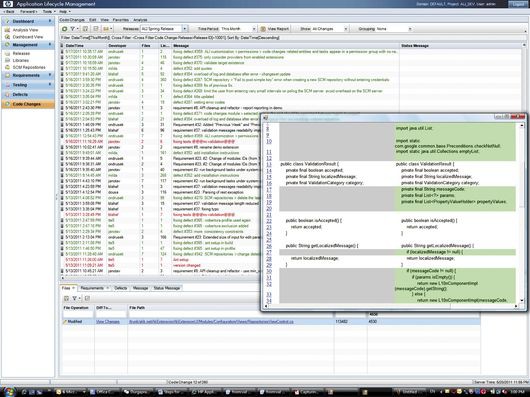Screen dimensions: 530x397
Task: Click the HP logo in title bar
Action: [x=7, y=4]
